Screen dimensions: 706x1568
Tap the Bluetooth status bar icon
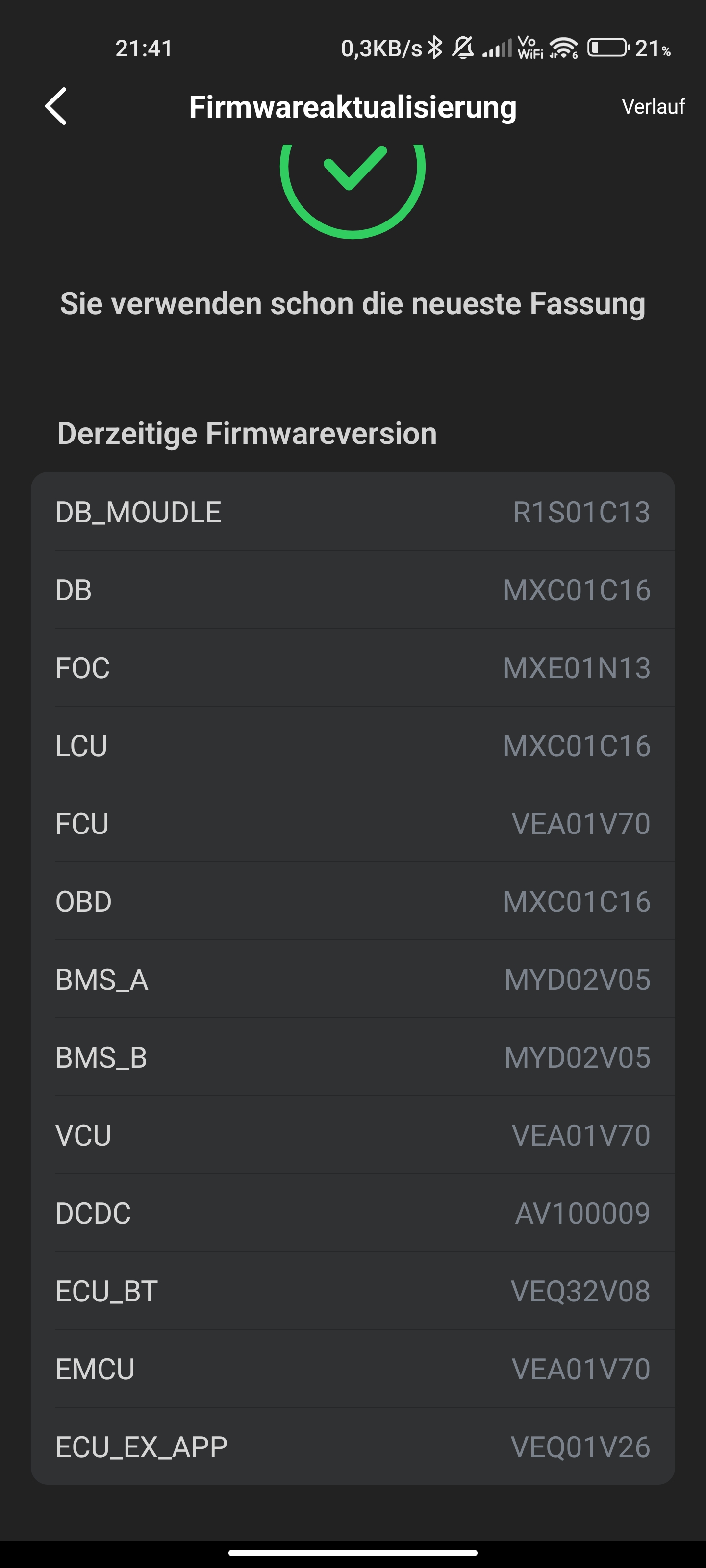pyautogui.click(x=435, y=48)
